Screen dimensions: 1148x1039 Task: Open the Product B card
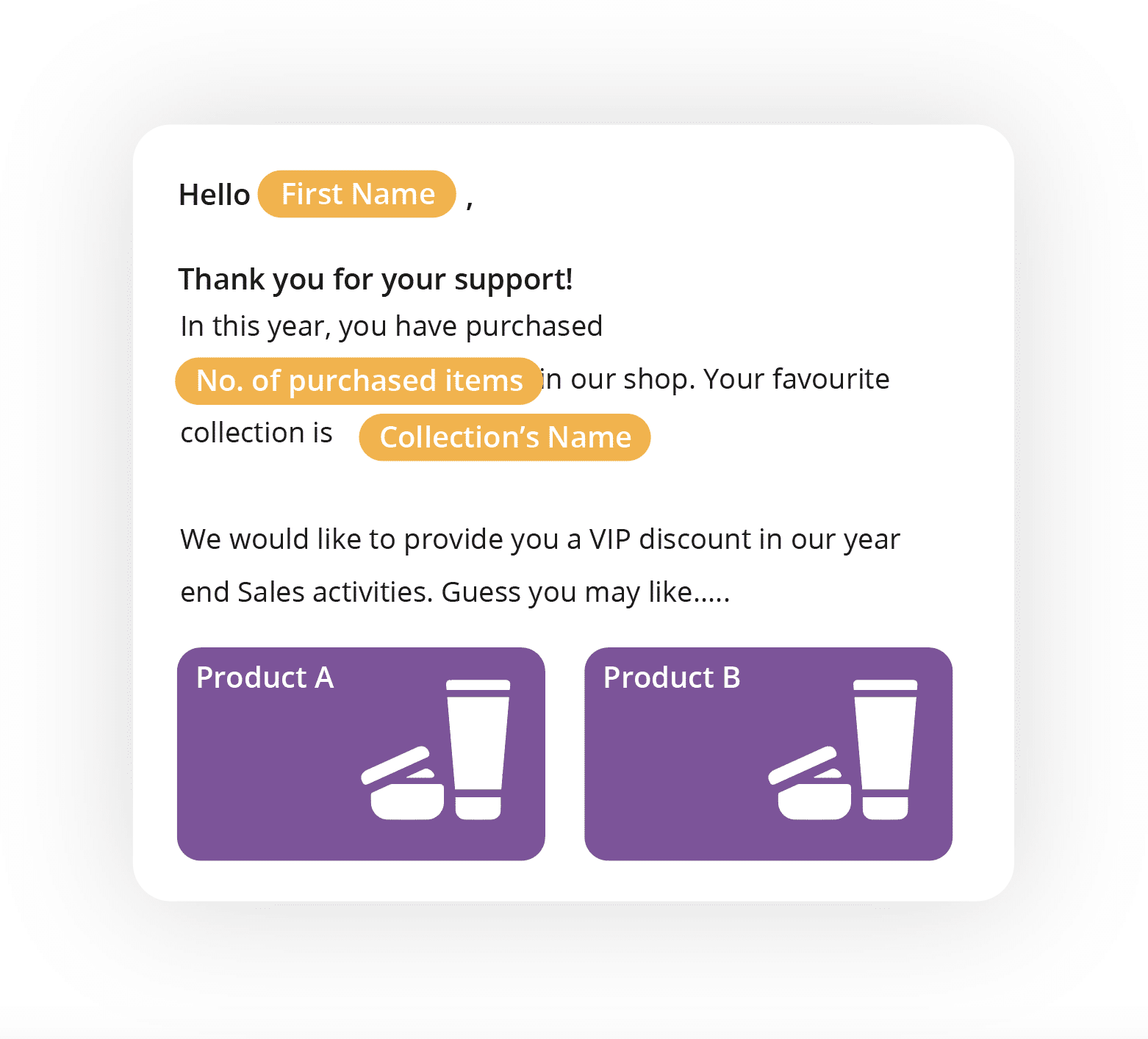coord(768,754)
